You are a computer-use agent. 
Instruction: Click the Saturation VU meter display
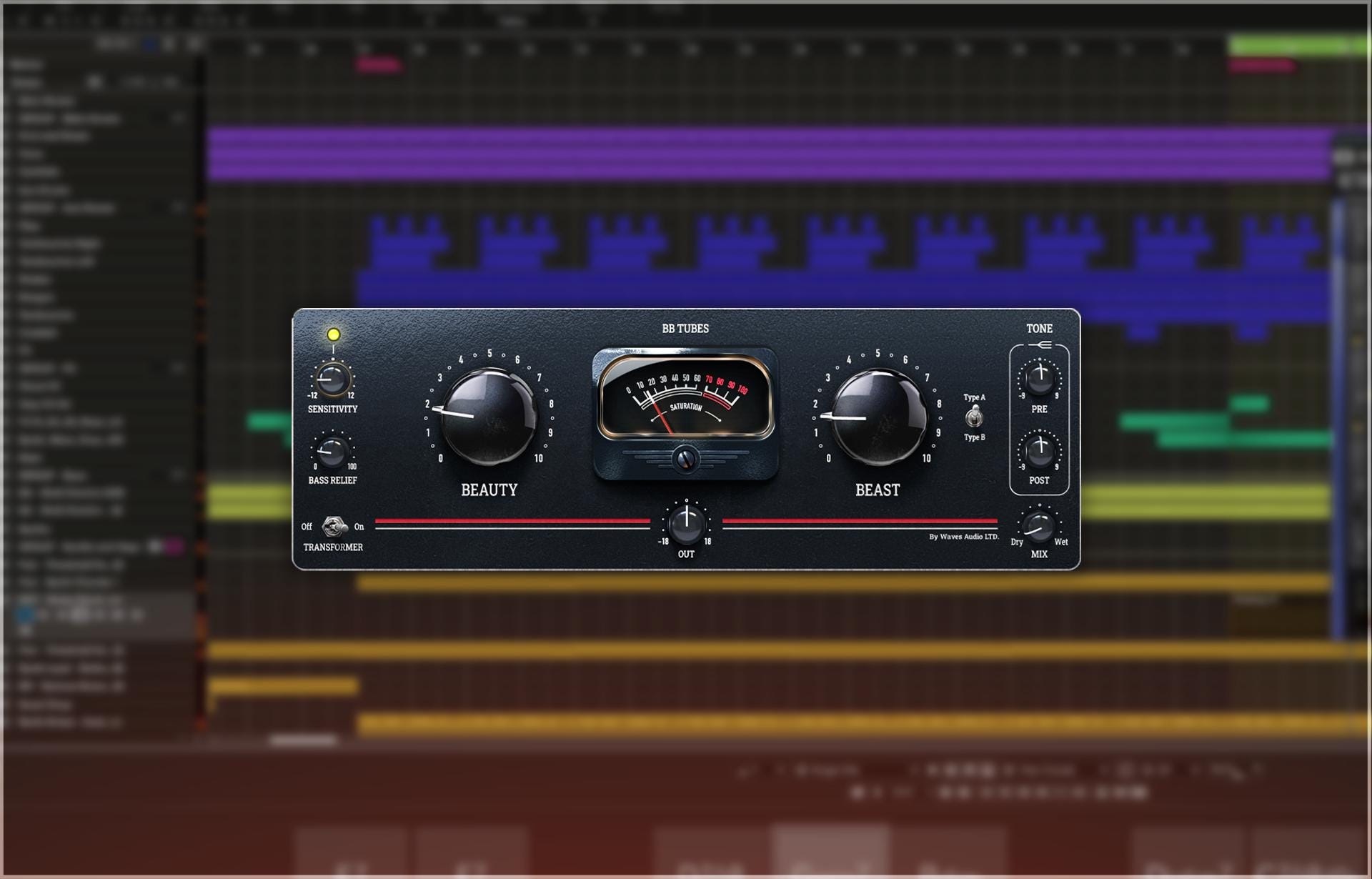(x=686, y=397)
